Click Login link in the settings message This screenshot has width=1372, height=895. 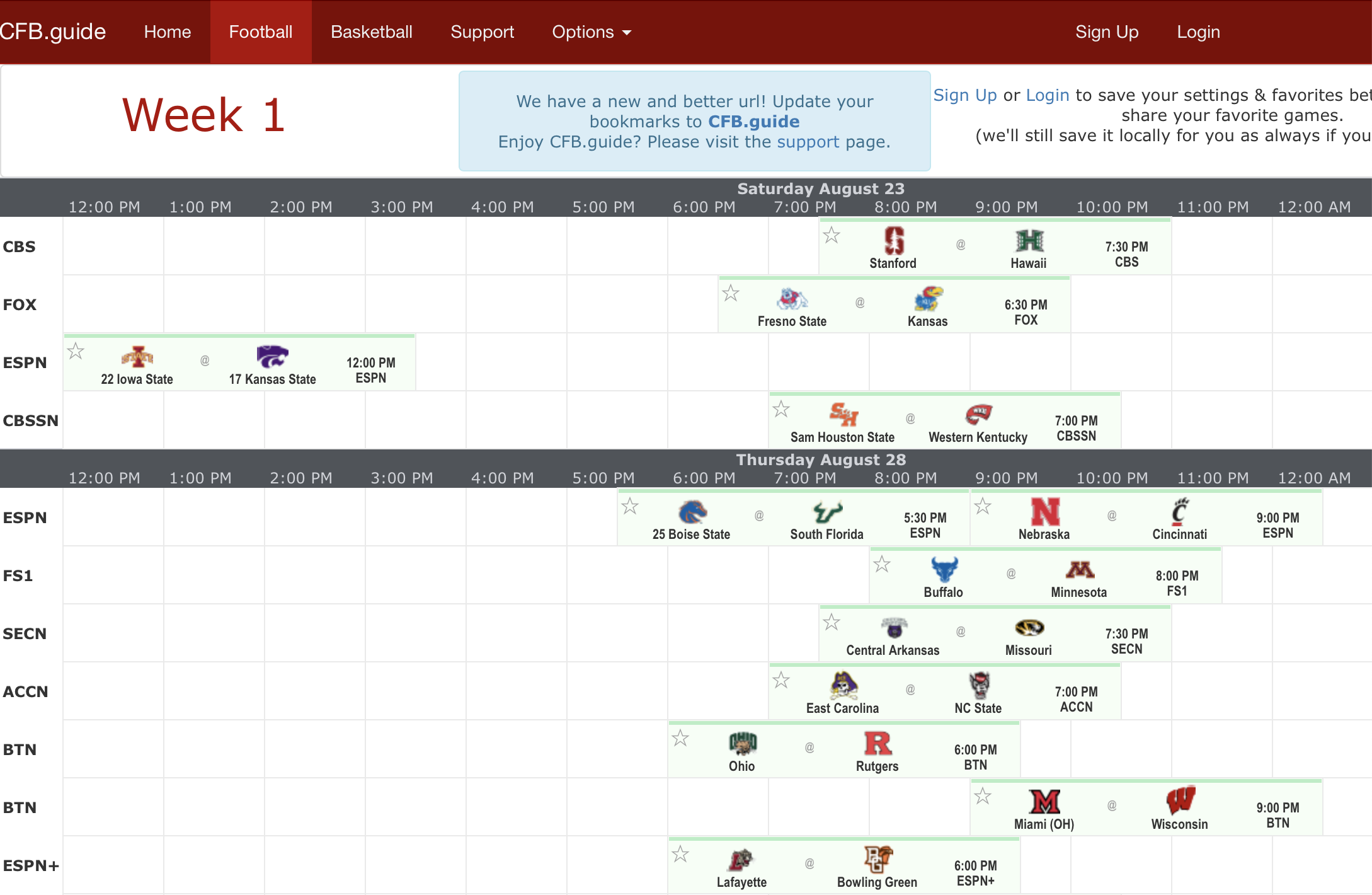click(x=1047, y=95)
